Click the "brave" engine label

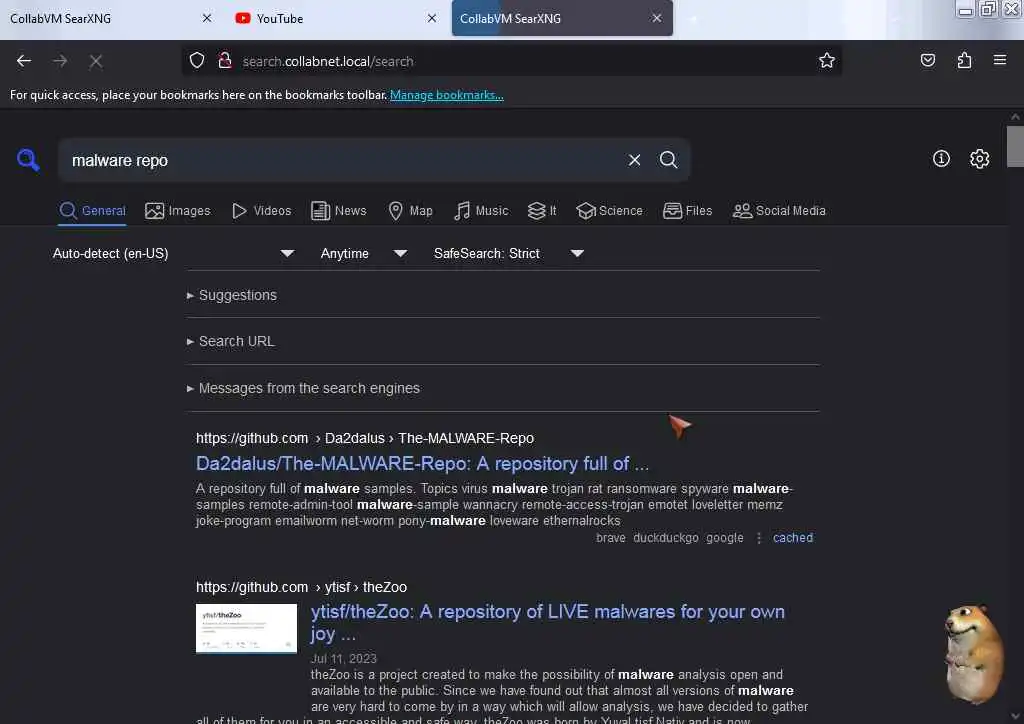611,538
